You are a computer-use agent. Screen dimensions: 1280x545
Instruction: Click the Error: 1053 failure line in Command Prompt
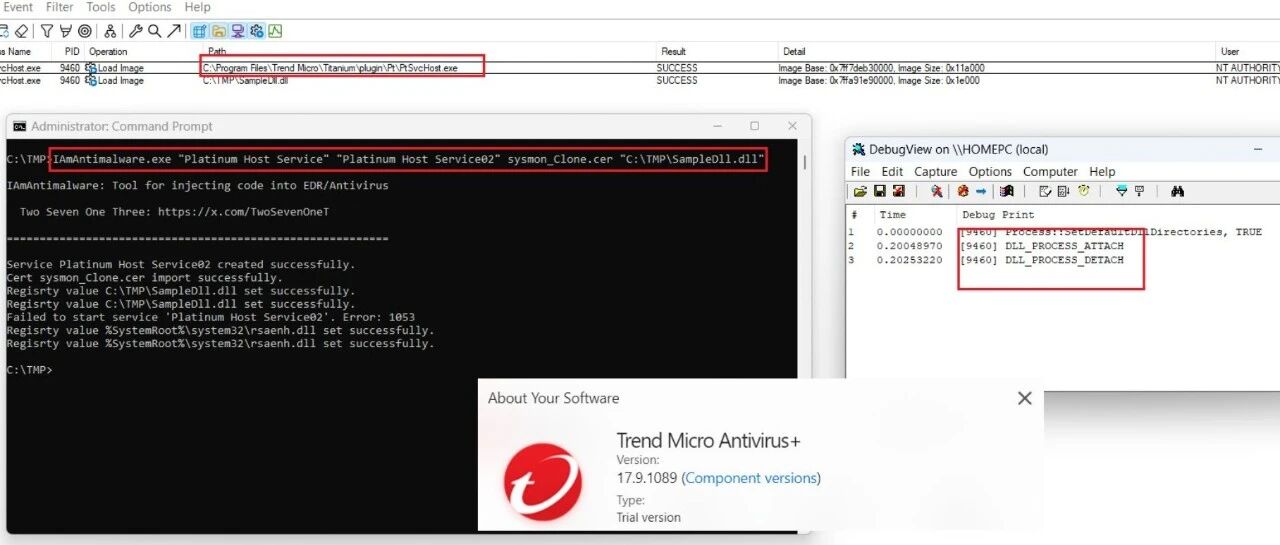point(210,317)
